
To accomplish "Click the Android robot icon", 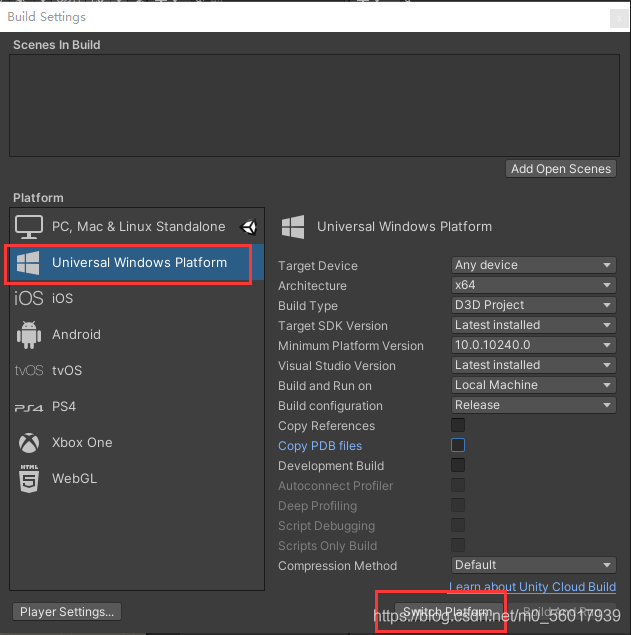I will pyautogui.click(x=29, y=335).
